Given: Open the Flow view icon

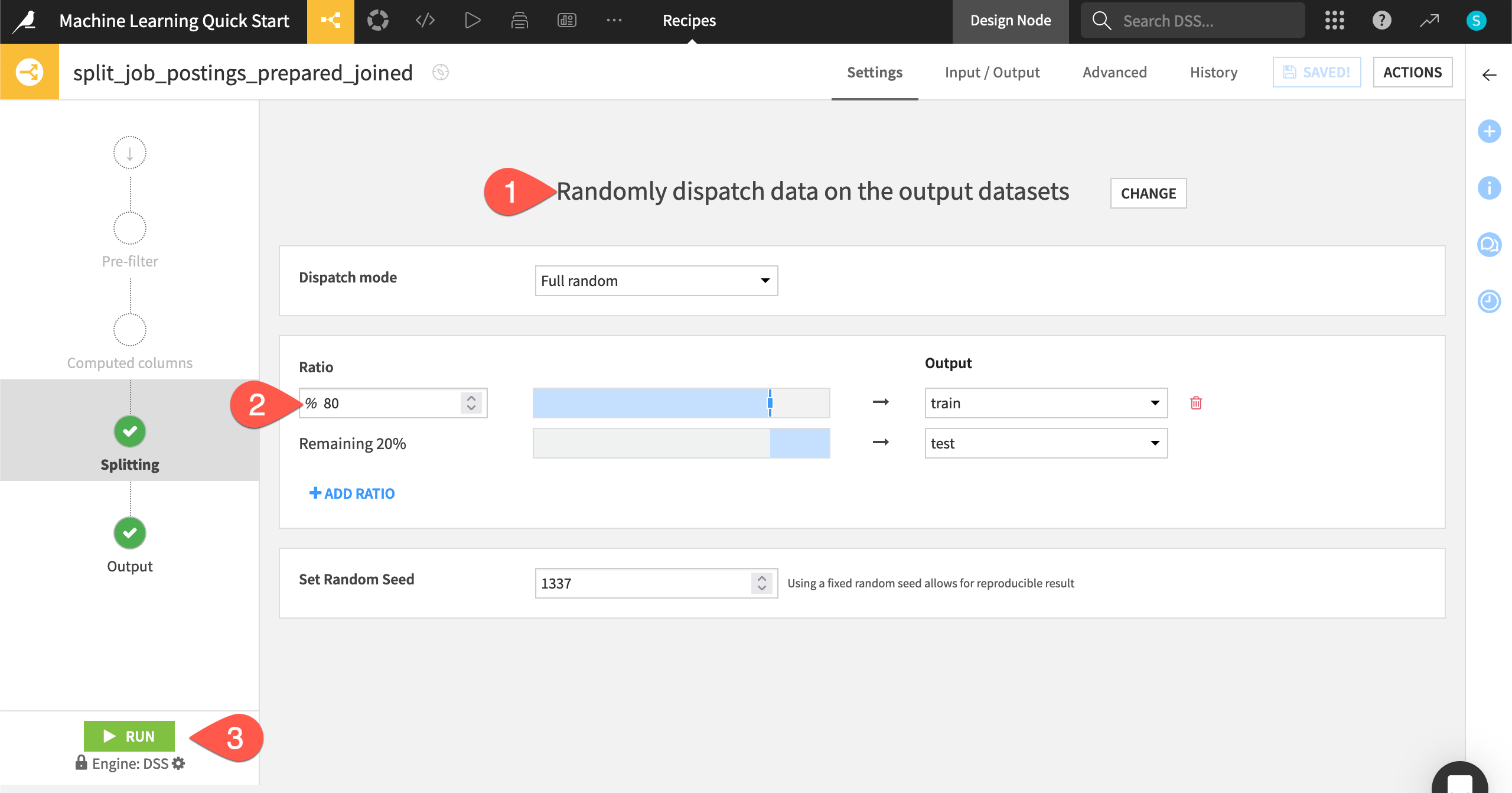Looking at the screenshot, I should 331,20.
